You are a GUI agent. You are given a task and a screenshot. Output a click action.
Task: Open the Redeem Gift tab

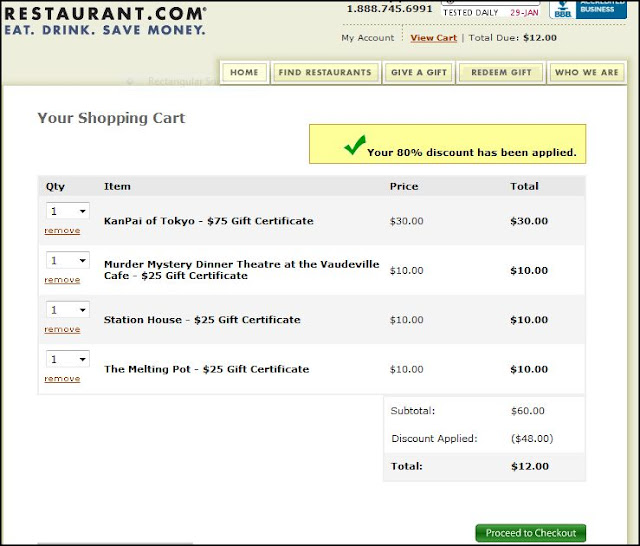click(501, 73)
